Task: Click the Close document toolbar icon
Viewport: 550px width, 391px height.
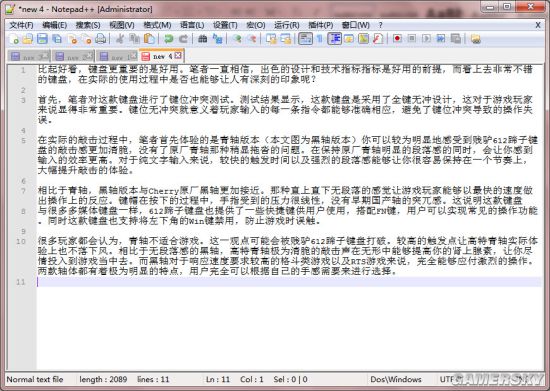Action: click(x=72, y=39)
